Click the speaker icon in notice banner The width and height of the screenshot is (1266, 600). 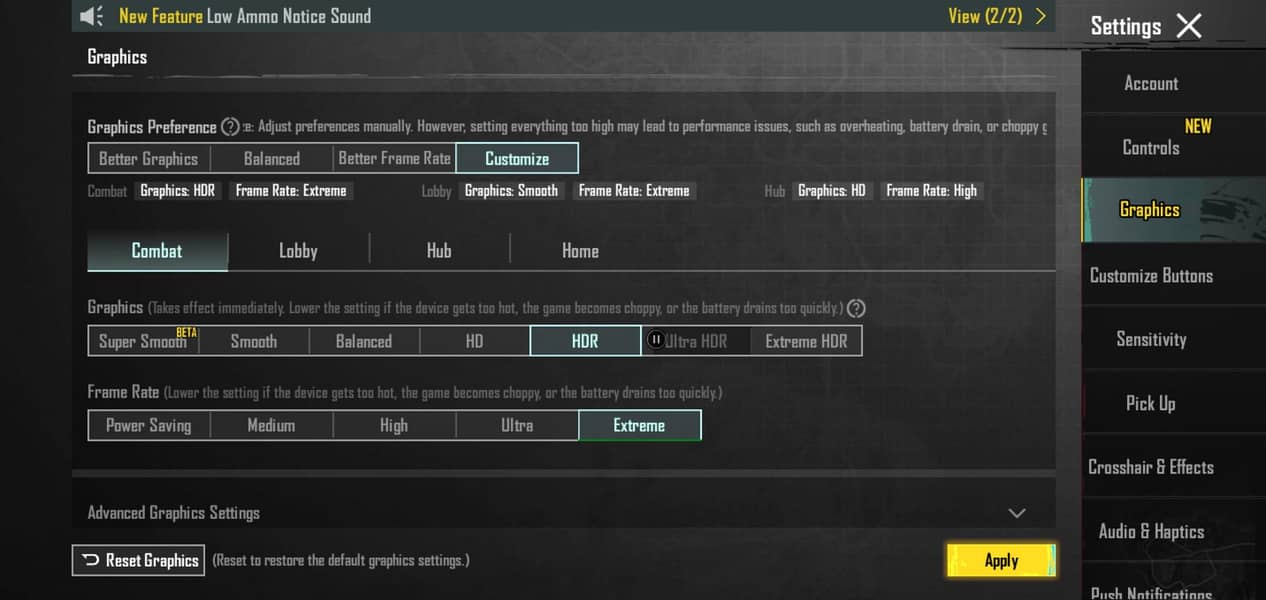click(x=91, y=16)
